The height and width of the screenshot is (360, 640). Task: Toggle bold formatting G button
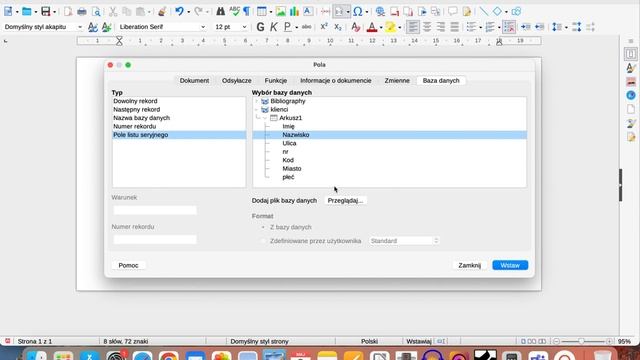click(x=260, y=27)
